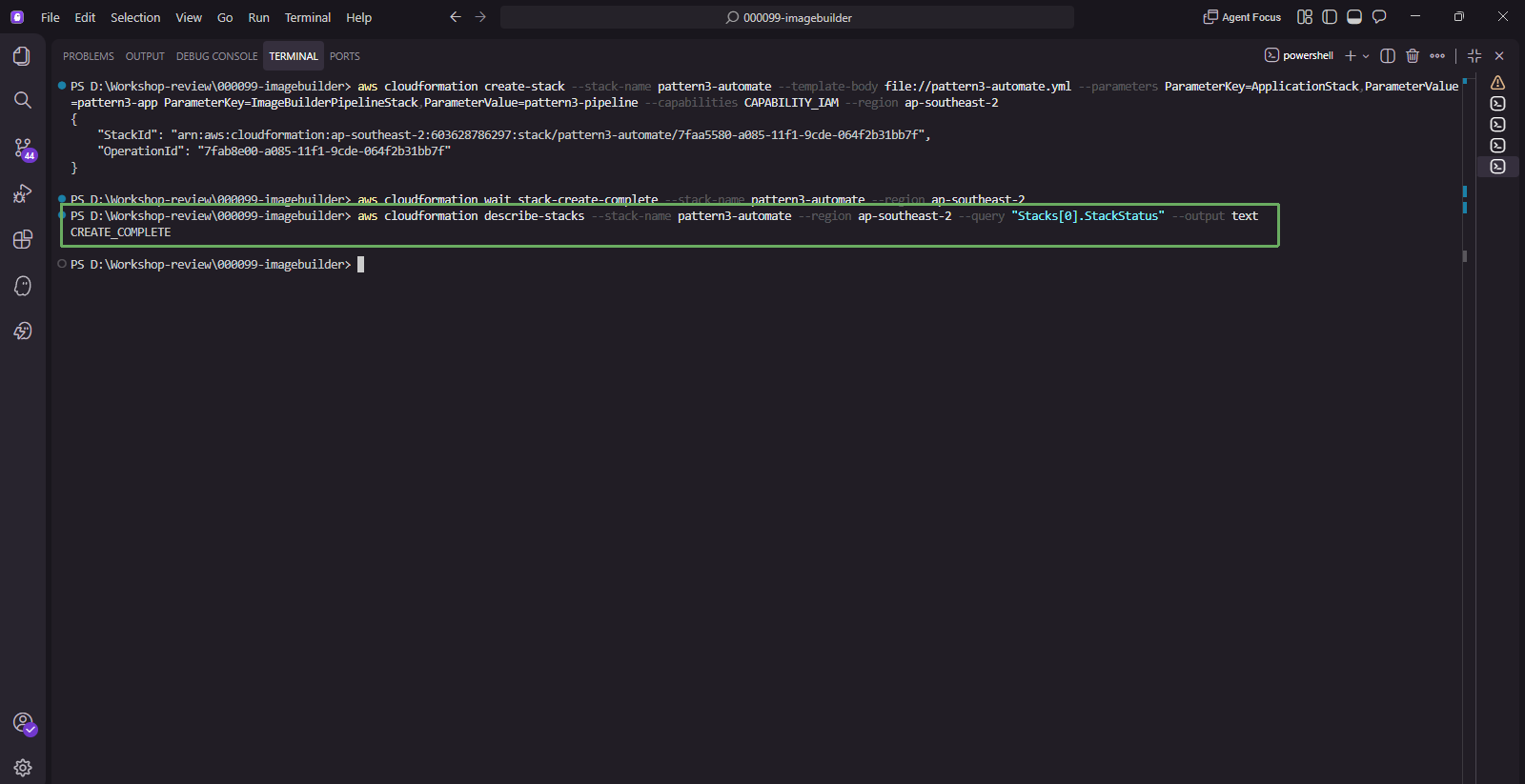Click the "StackId" output line
Image resolution: width=1525 pixels, height=784 pixels.
tap(514, 135)
